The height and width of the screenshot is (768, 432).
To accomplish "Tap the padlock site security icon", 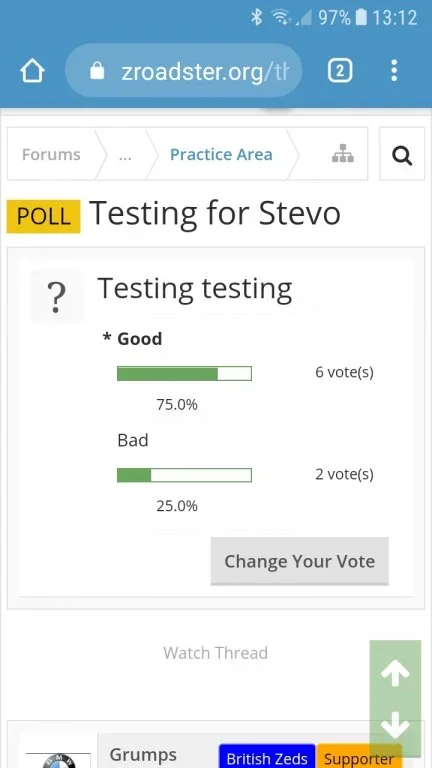I will [97, 71].
